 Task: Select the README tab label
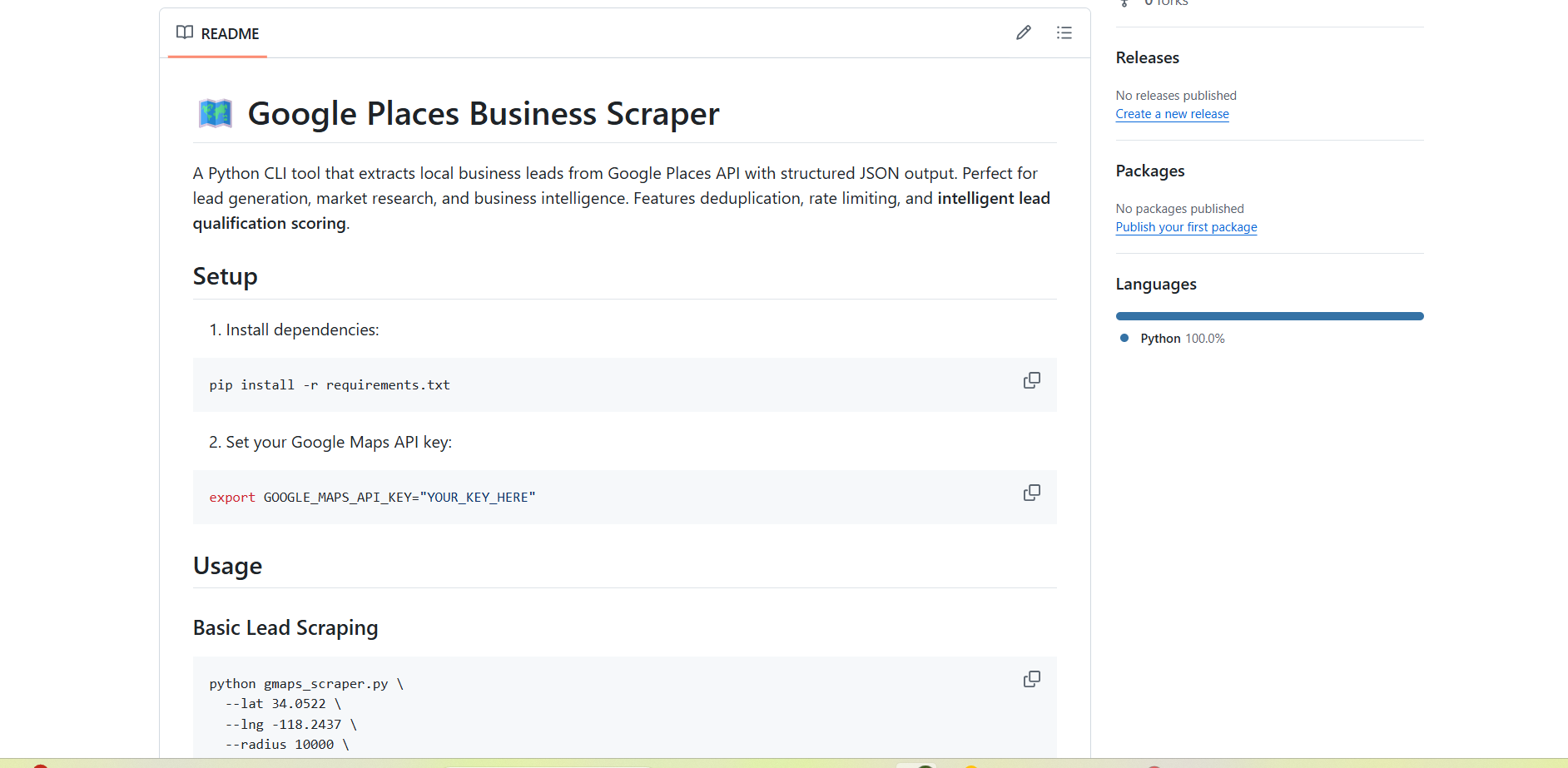point(230,33)
